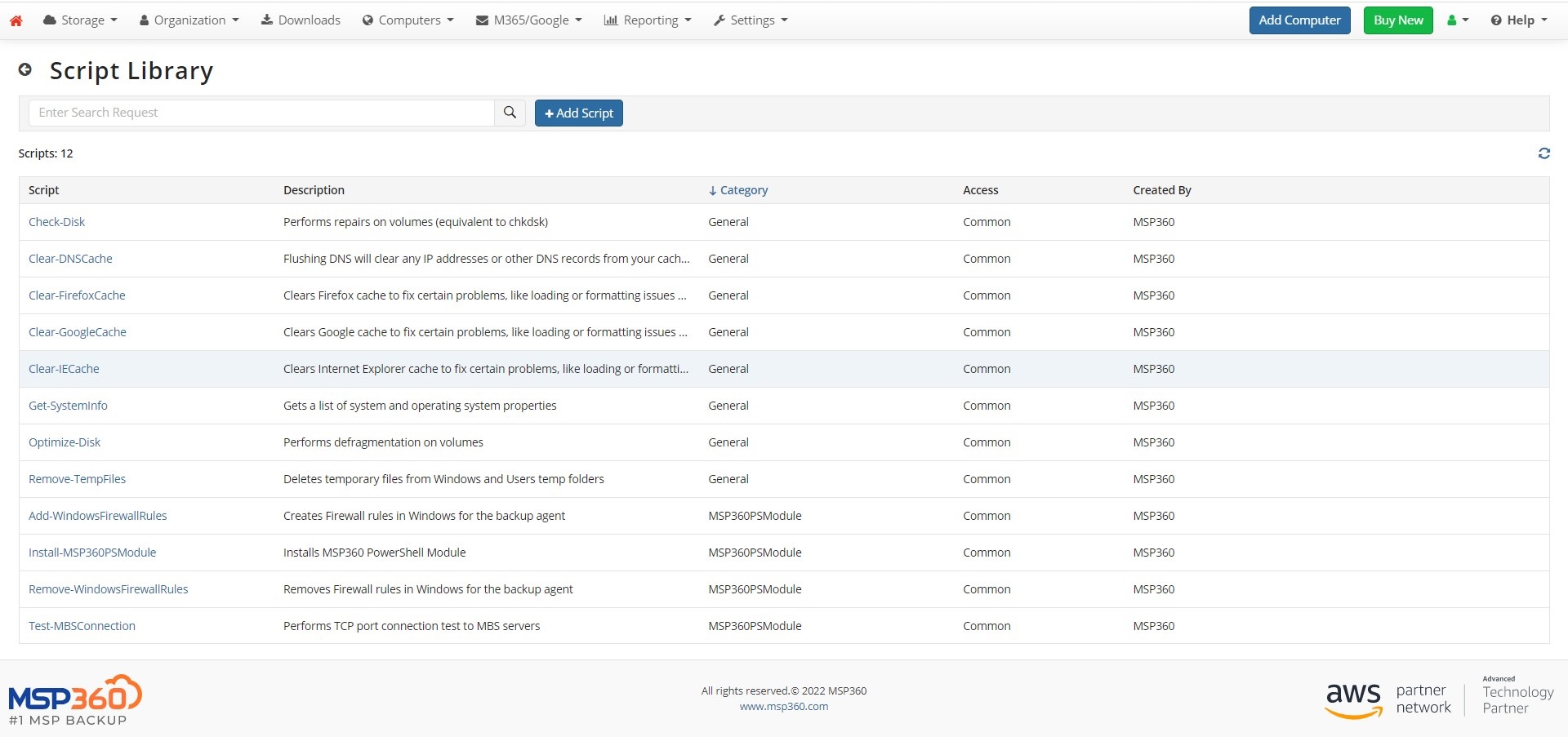Open the Settings dropdown

pos(751,20)
